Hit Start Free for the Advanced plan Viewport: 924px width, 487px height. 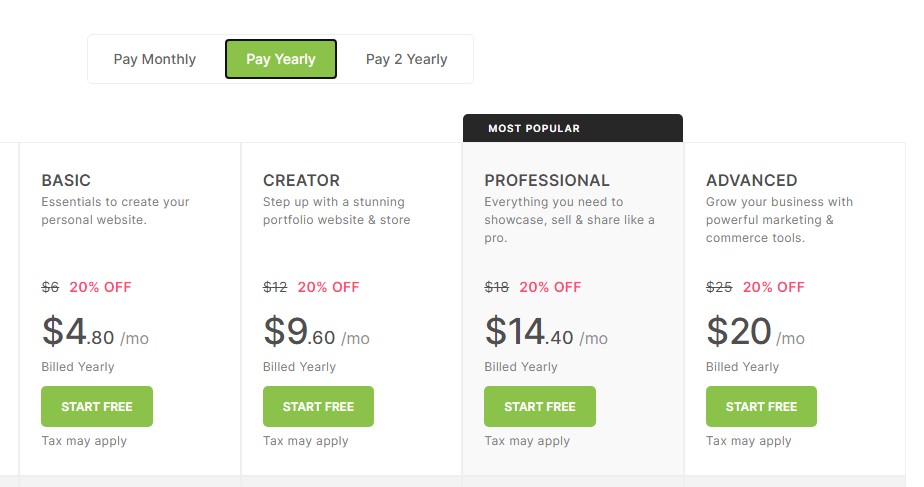[761, 406]
